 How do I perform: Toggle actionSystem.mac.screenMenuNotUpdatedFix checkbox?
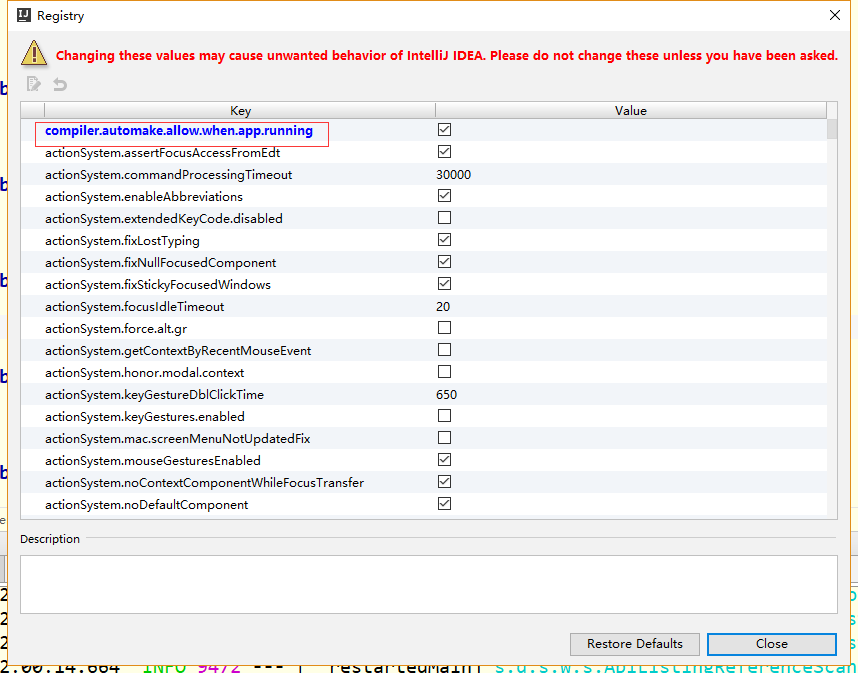tap(444, 438)
